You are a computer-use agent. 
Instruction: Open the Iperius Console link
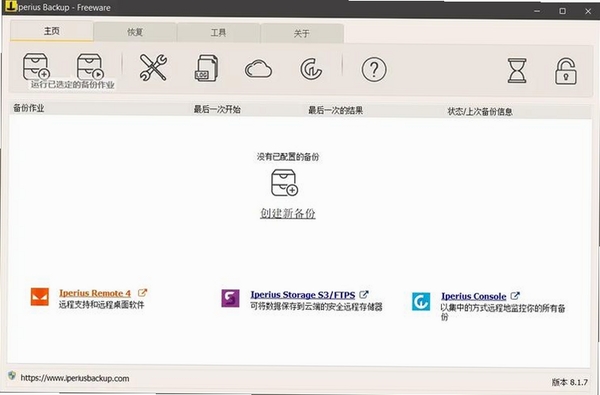coord(474,296)
